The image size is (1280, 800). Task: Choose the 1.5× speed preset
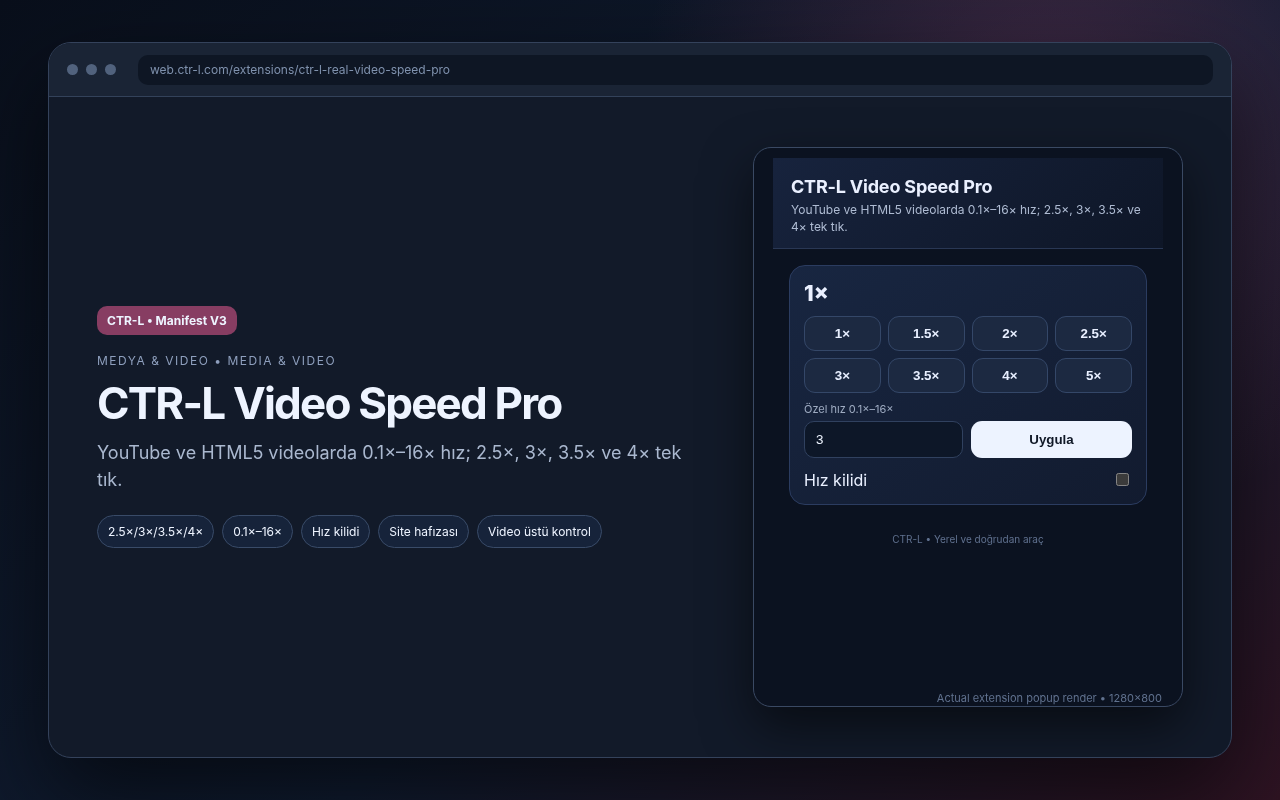[926, 334]
